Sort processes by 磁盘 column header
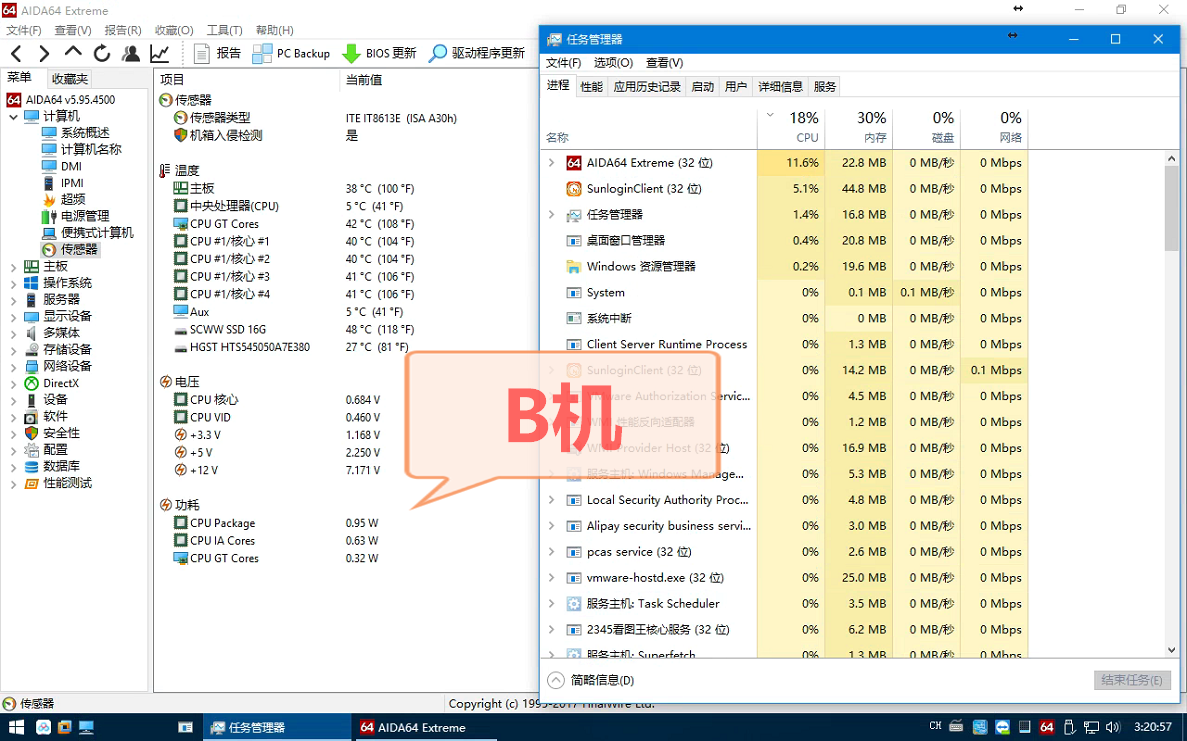 point(927,127)
